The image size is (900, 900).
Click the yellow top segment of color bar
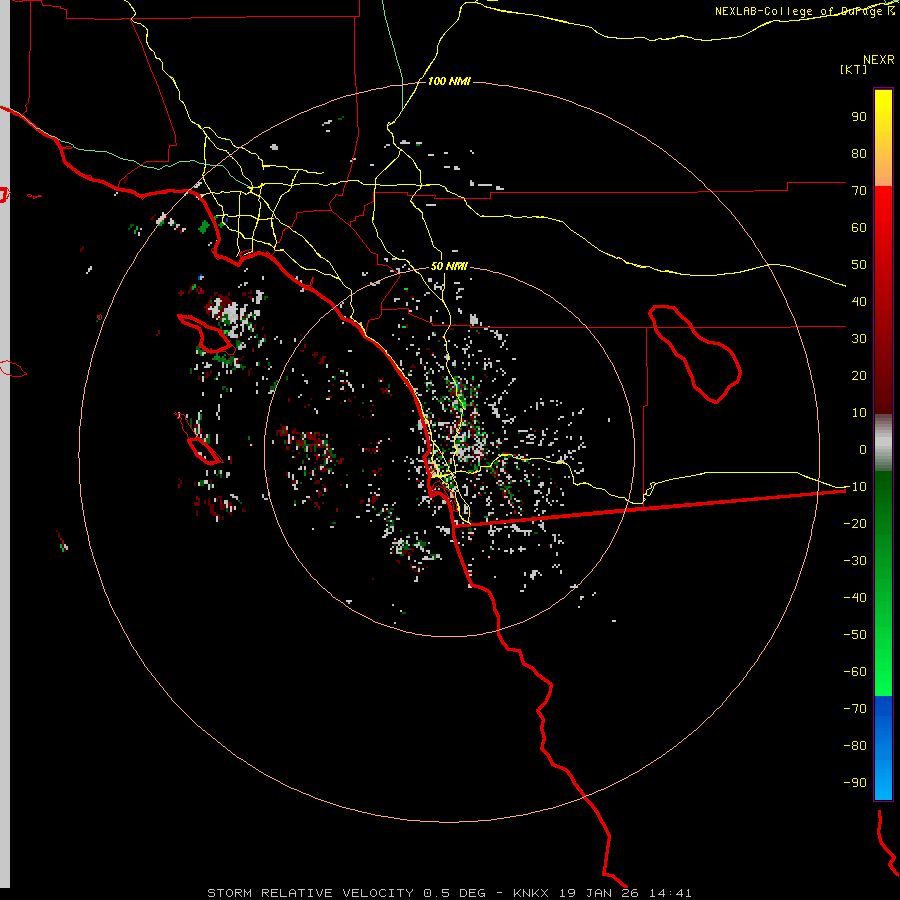883,138
